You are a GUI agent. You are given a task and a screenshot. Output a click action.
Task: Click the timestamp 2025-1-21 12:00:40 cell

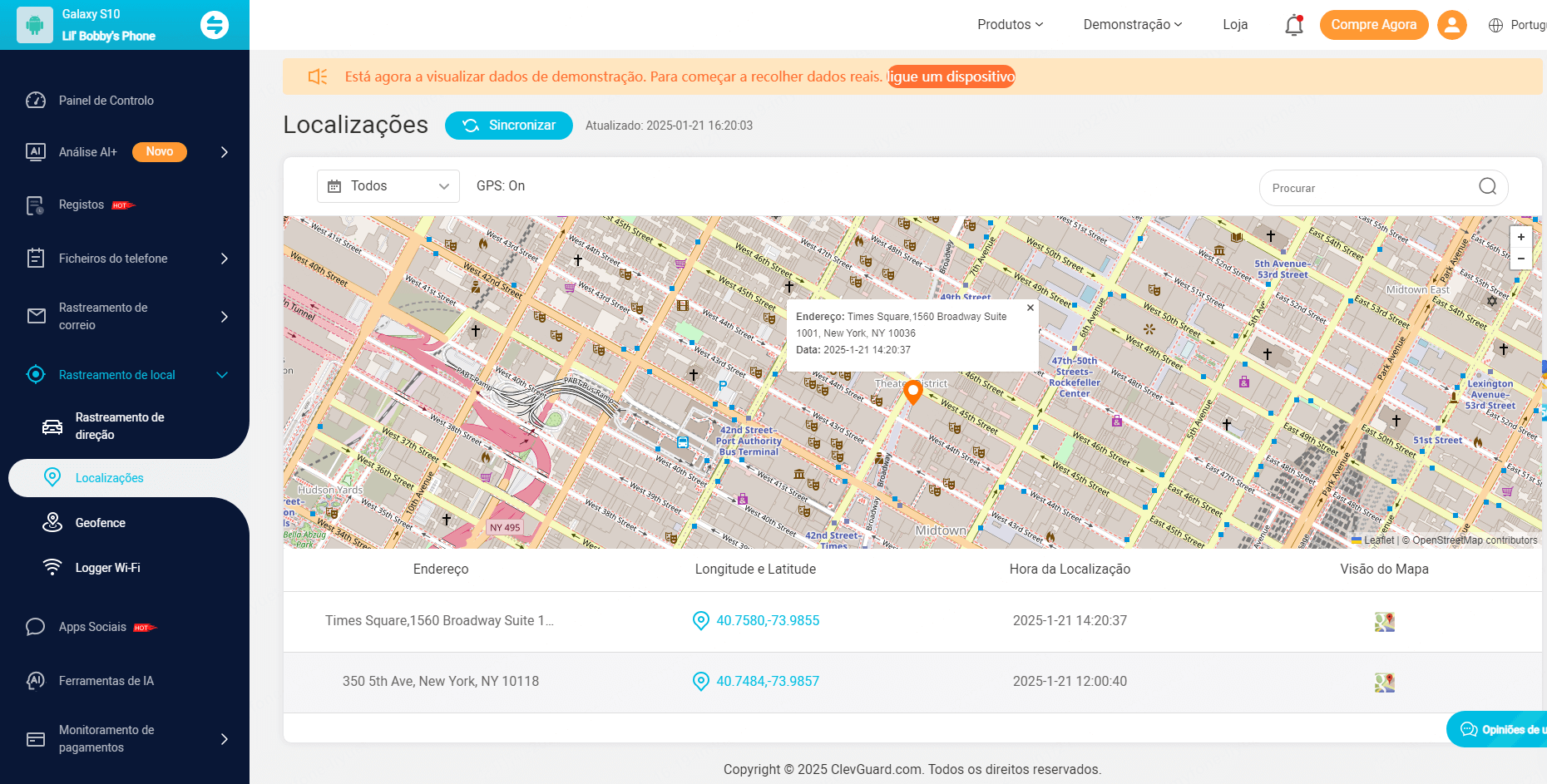pos(1070,682)
